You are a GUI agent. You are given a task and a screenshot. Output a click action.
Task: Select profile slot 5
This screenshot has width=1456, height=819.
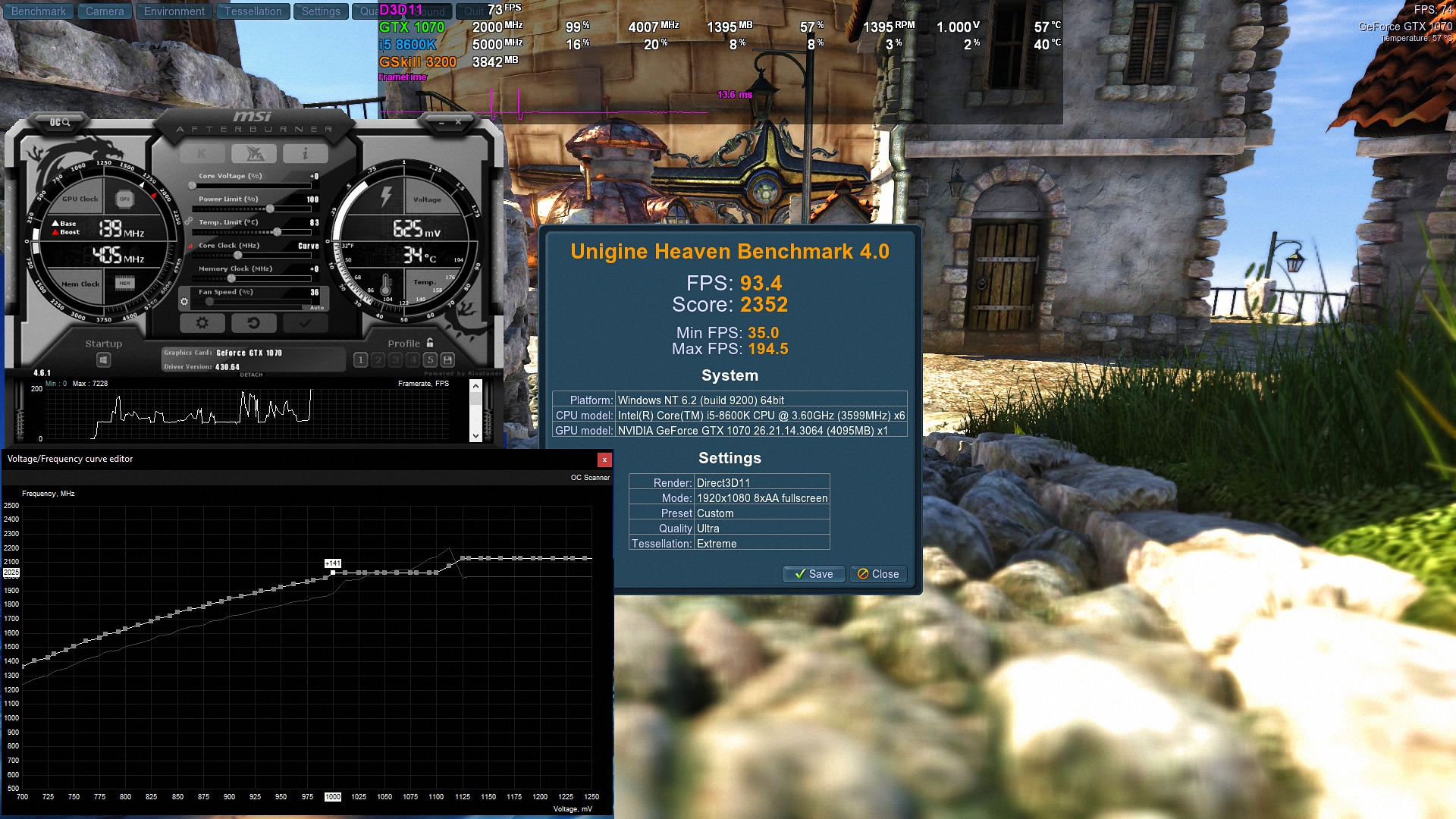[x=430, y=360]
